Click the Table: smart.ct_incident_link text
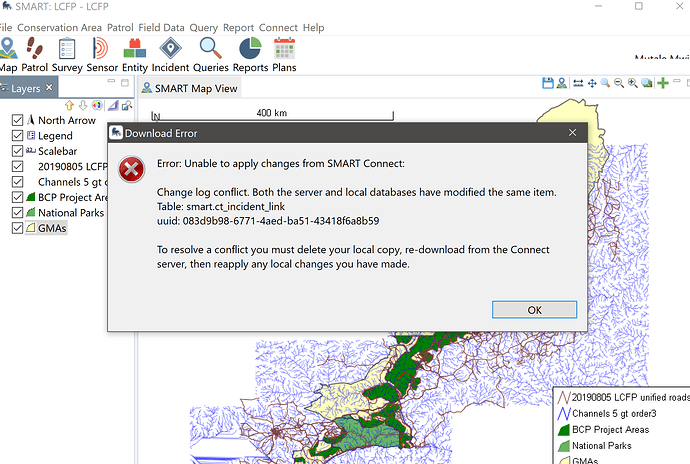 221,206
